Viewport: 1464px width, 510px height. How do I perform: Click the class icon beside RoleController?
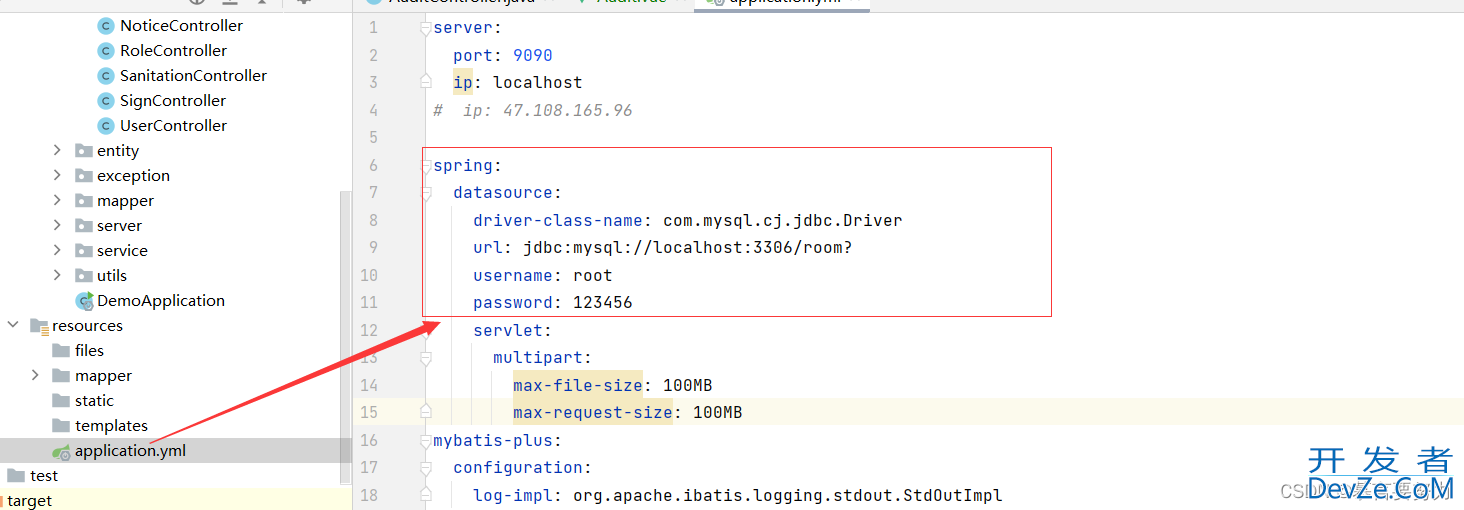(x=106, y=50)
